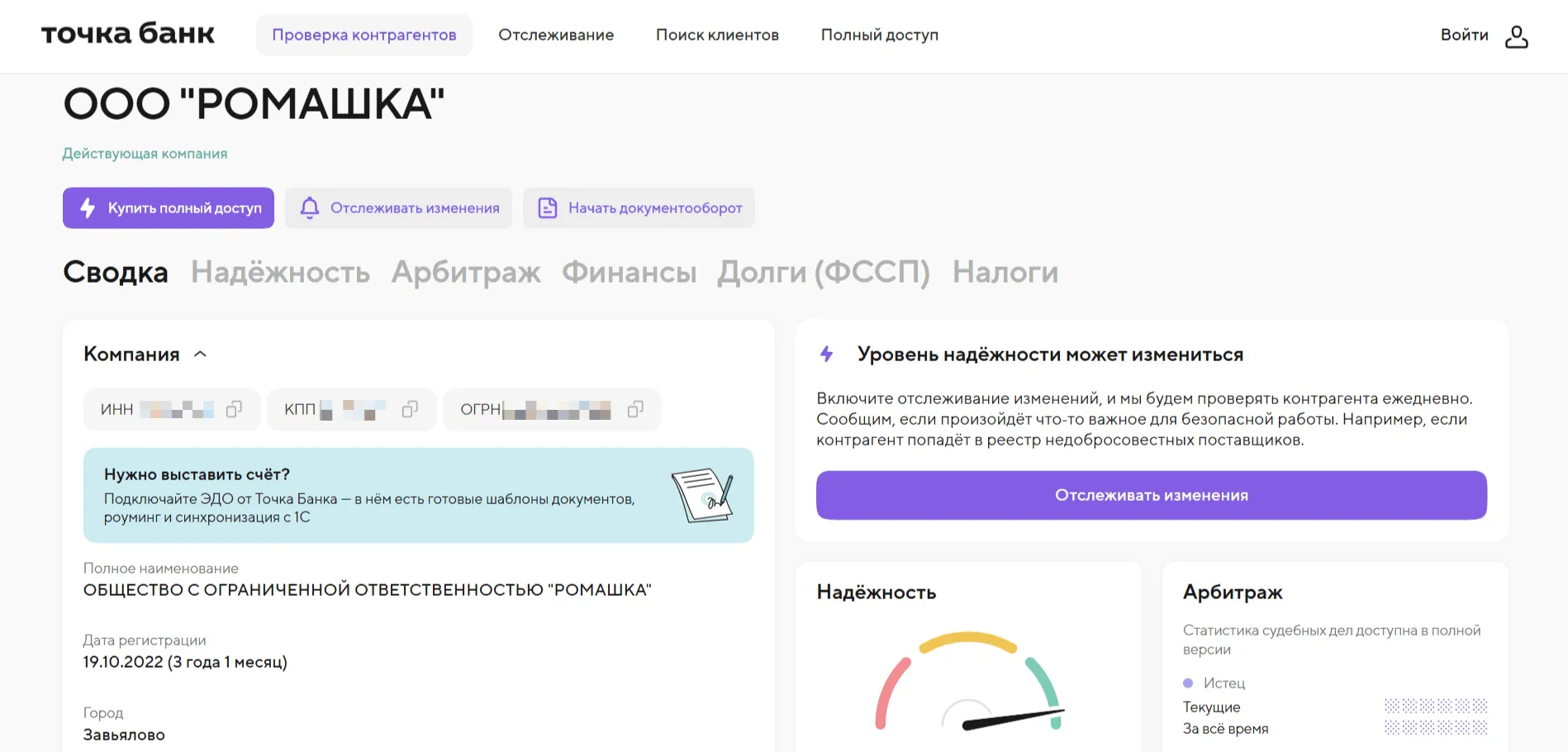The height and width of the screenshot is (752, 1568).
Task: Collapse the Компания section
Action: (x=201, y=354)
